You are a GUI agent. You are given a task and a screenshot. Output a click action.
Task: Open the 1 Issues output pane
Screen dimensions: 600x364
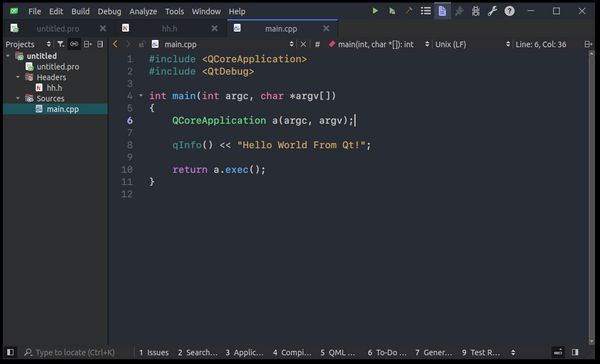(x=154, y=352)
